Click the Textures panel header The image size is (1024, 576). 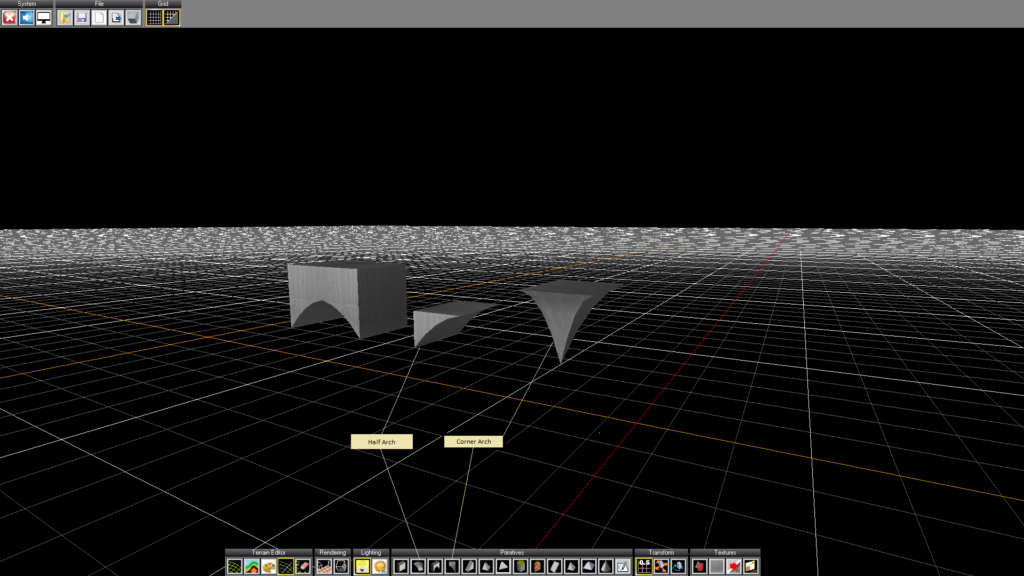coord(725,552)
